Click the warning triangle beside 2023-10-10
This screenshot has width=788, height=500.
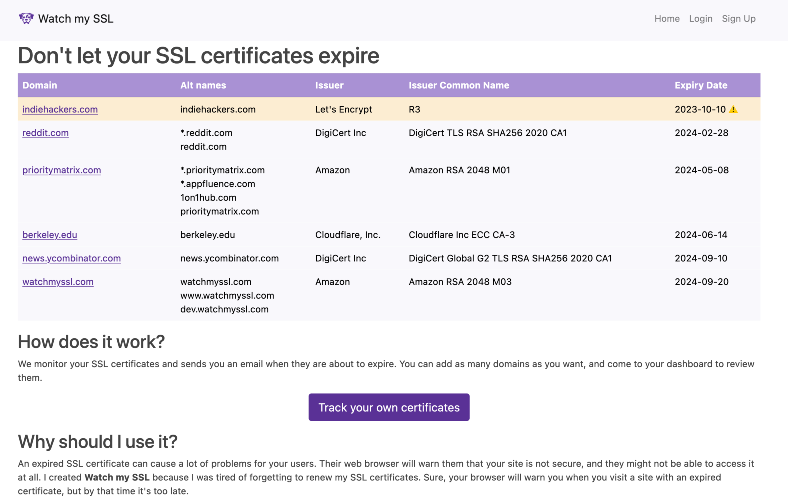point(733,110)
